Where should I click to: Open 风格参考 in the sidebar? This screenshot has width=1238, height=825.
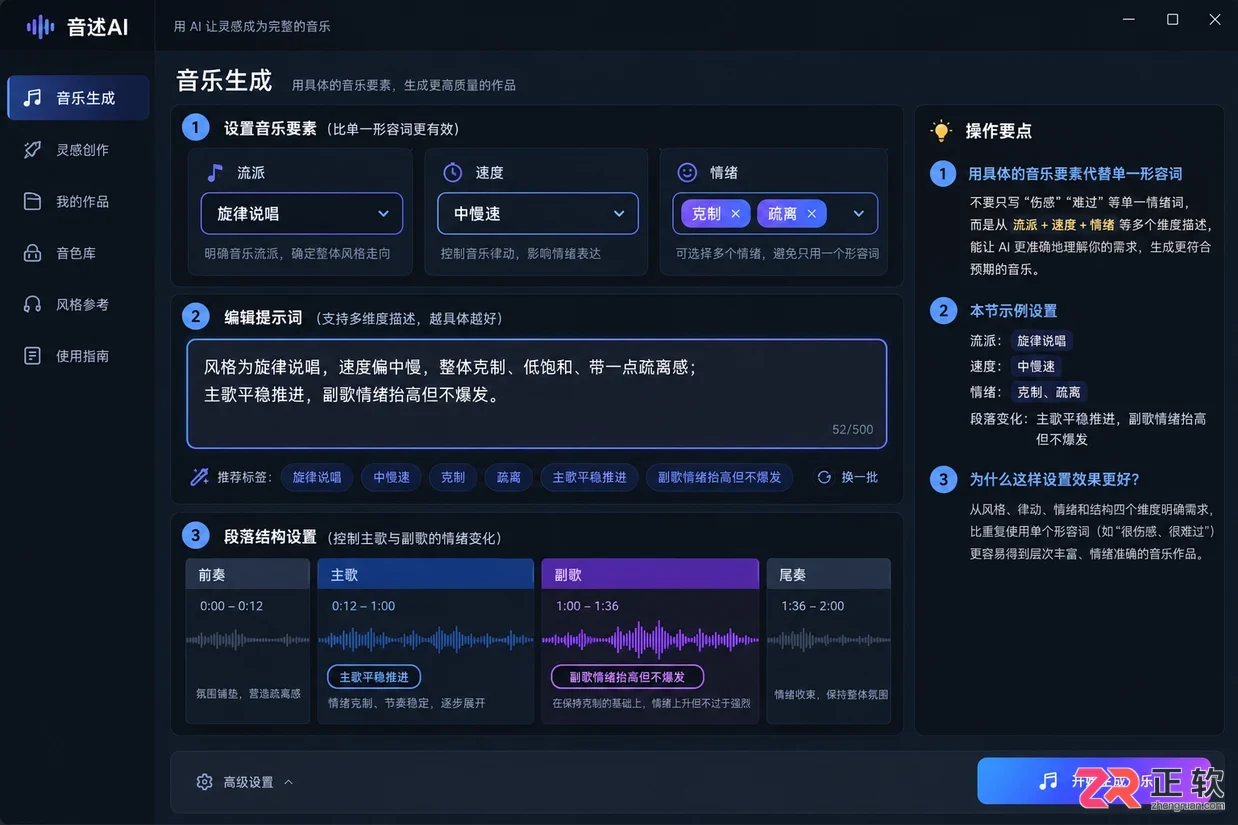pos(78,304)
